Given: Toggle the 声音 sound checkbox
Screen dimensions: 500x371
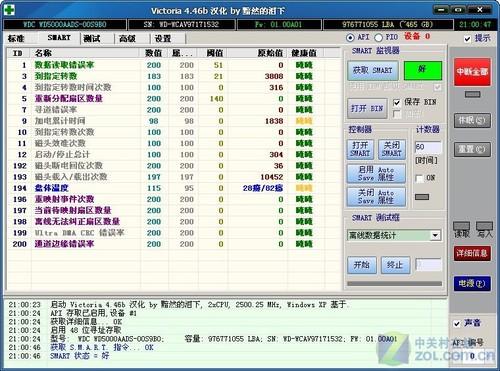Looking at the screenshot, I should (x=457, y=324).
